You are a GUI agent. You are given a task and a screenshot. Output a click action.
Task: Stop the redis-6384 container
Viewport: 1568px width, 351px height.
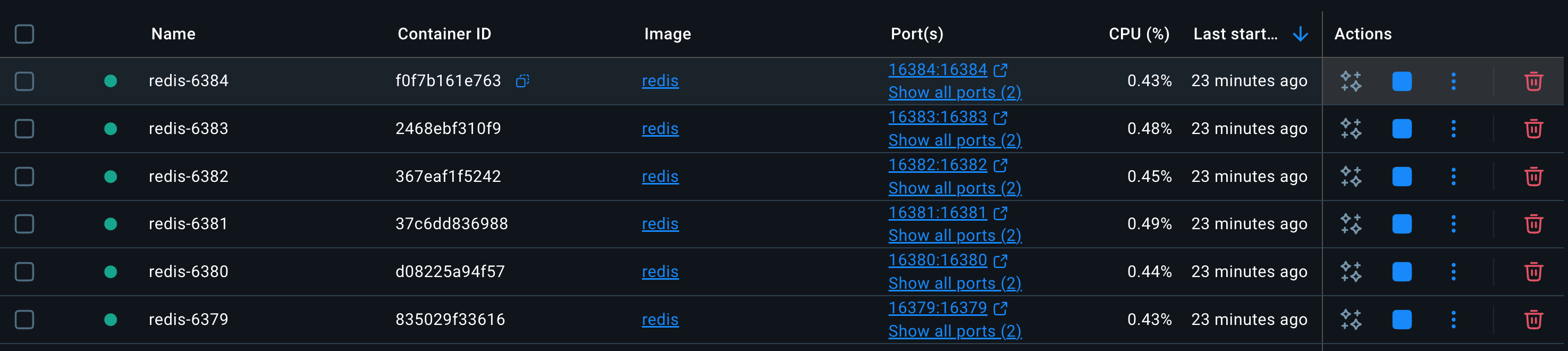click(x=1401, y=81)
